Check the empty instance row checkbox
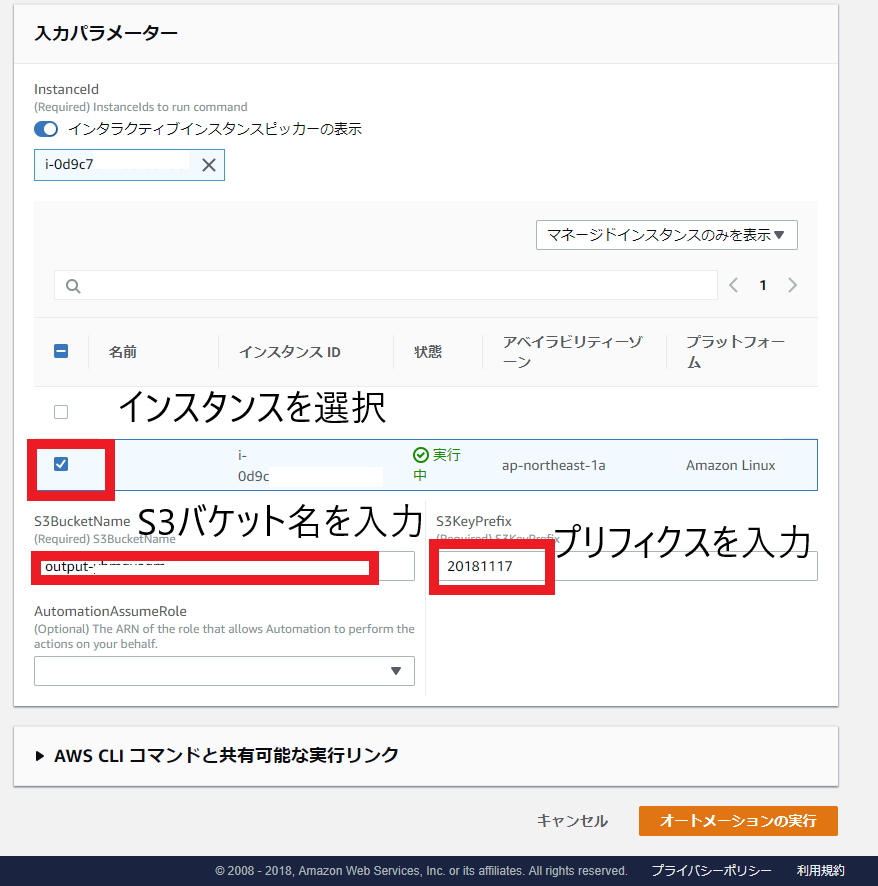Image resolution: width=878 pixels, height=886 pixels. [x=60, y=411]
